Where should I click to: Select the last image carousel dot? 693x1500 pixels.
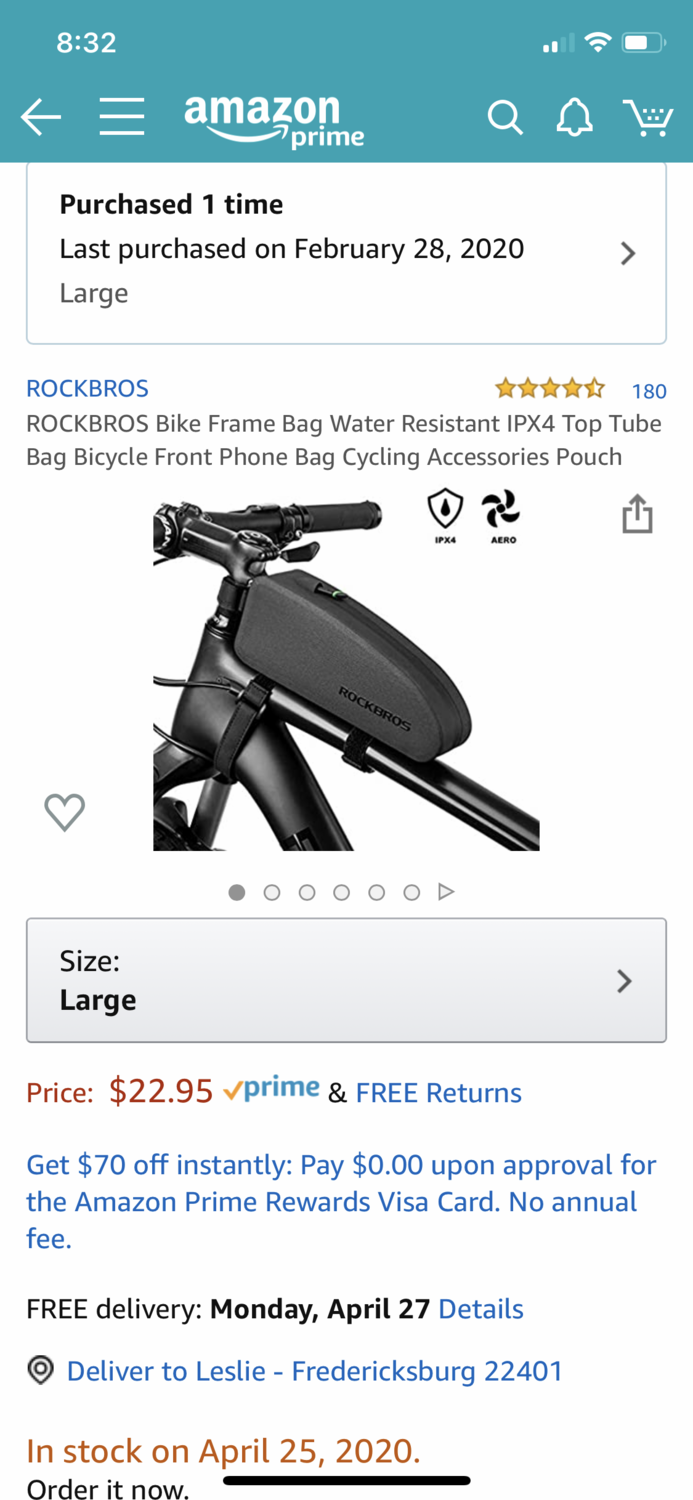coord(411,892)
